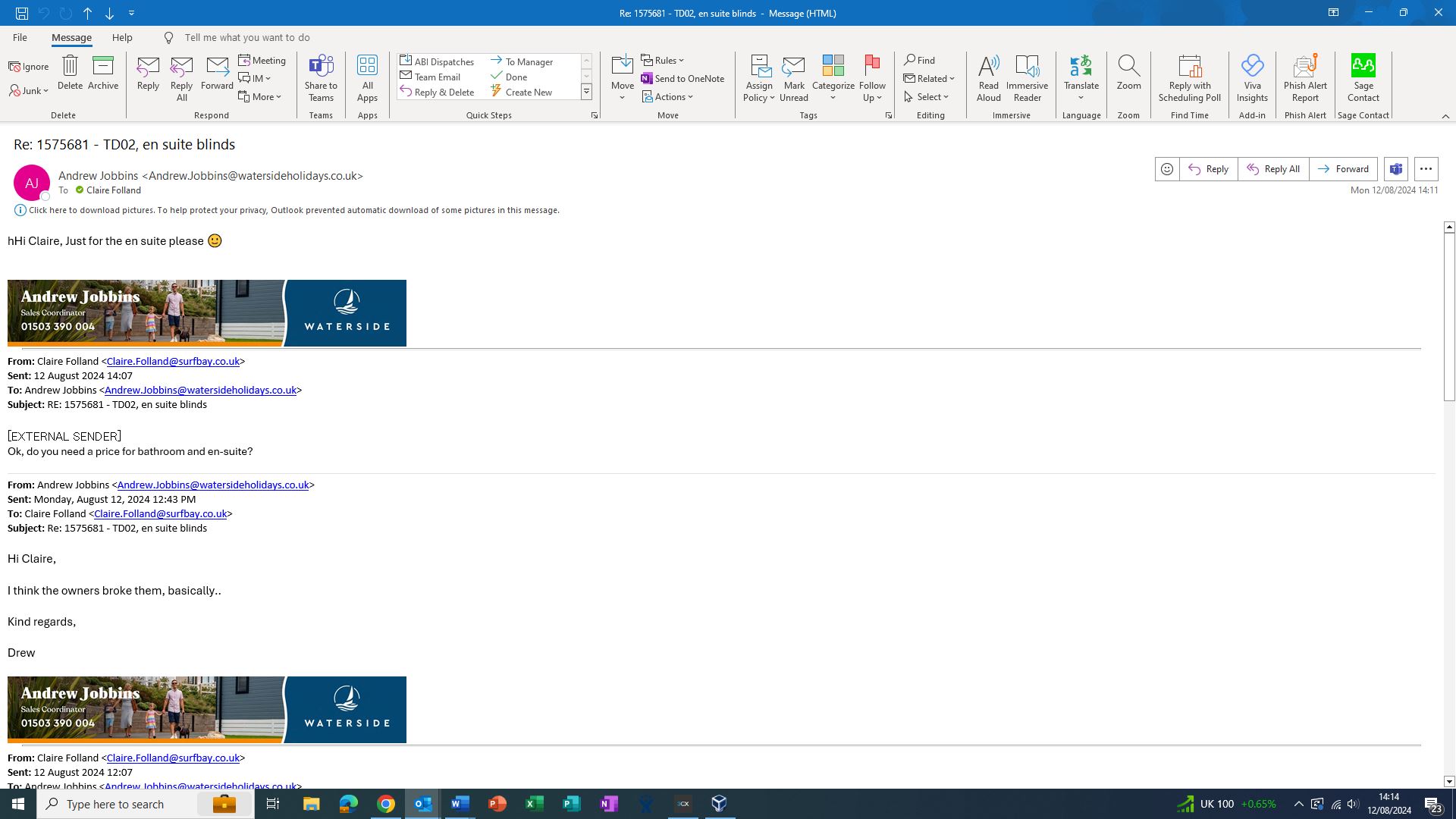Open the File menu
Image resolution: width=1456 pixels, height=819 pixels.
pyautogui.click(x=20, y=37)
